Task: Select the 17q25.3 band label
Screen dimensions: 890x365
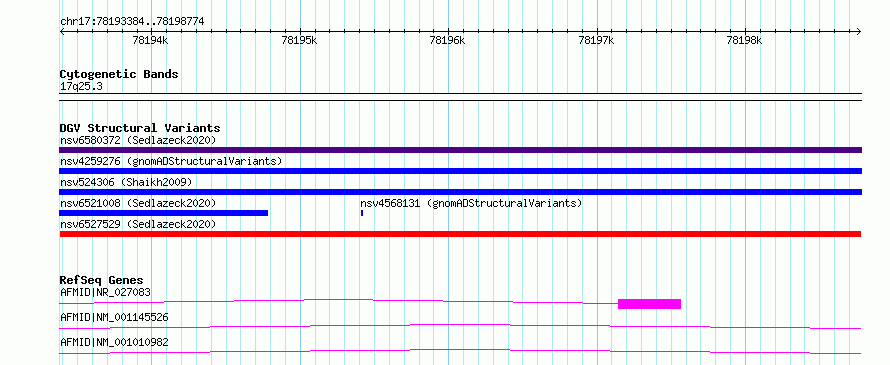Action: [81, 87]
